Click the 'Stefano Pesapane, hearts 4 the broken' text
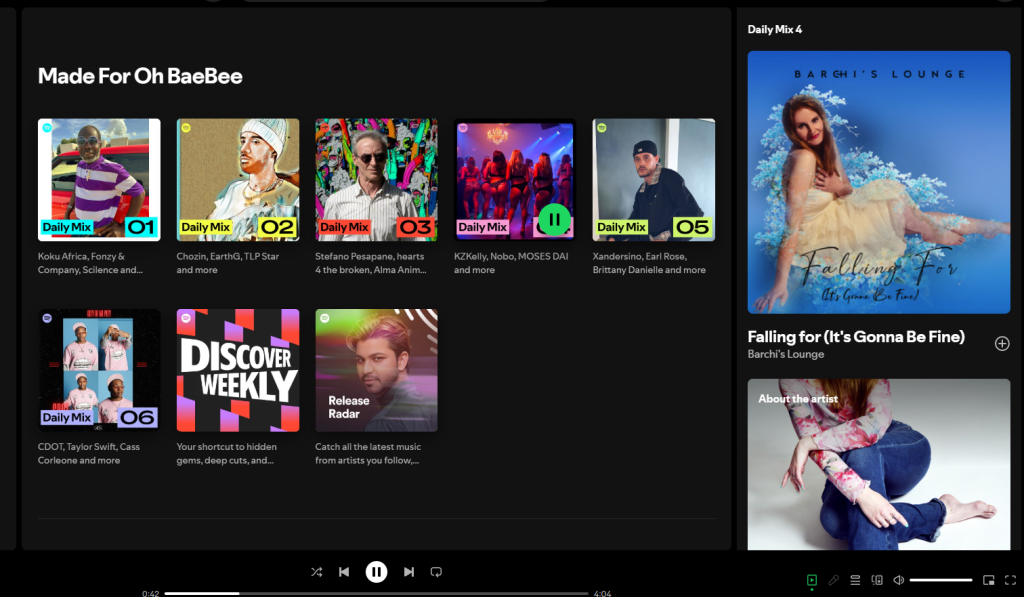The height and width of the screenshot is (597, 1024). (371, 263)
